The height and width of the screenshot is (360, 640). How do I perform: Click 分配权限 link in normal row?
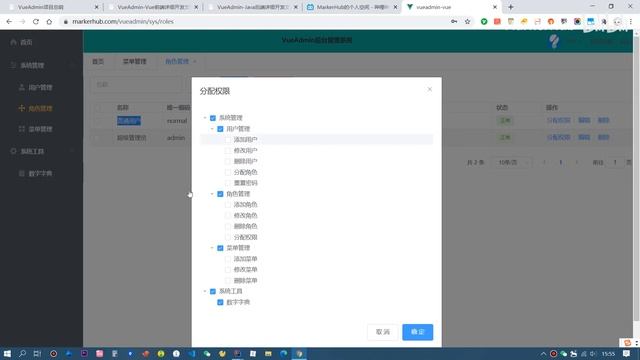[x=558, y=120]
